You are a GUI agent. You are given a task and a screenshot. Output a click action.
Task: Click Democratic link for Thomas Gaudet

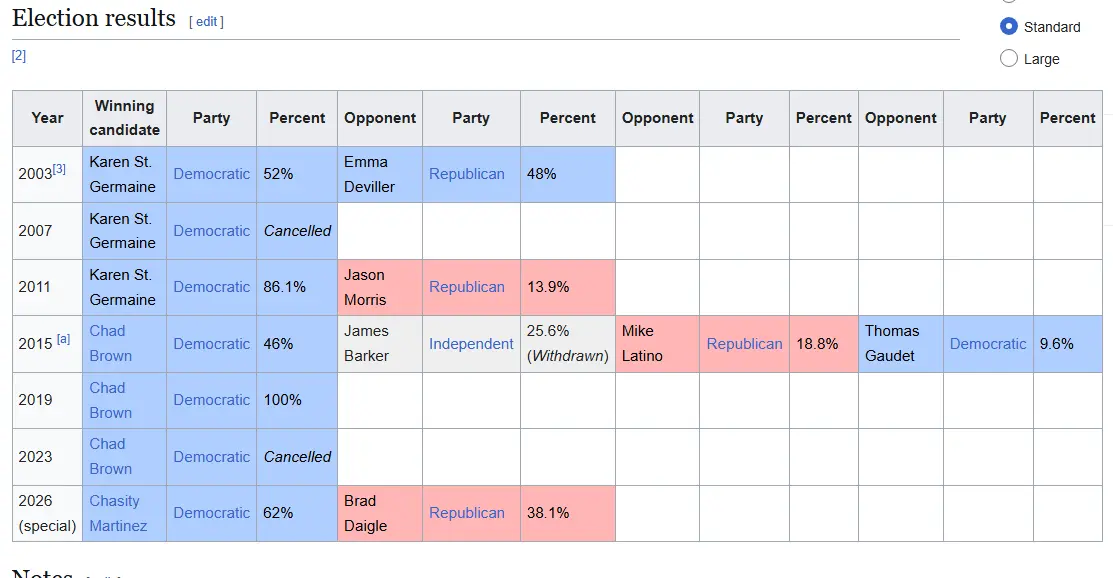click(x=988, y=344)
